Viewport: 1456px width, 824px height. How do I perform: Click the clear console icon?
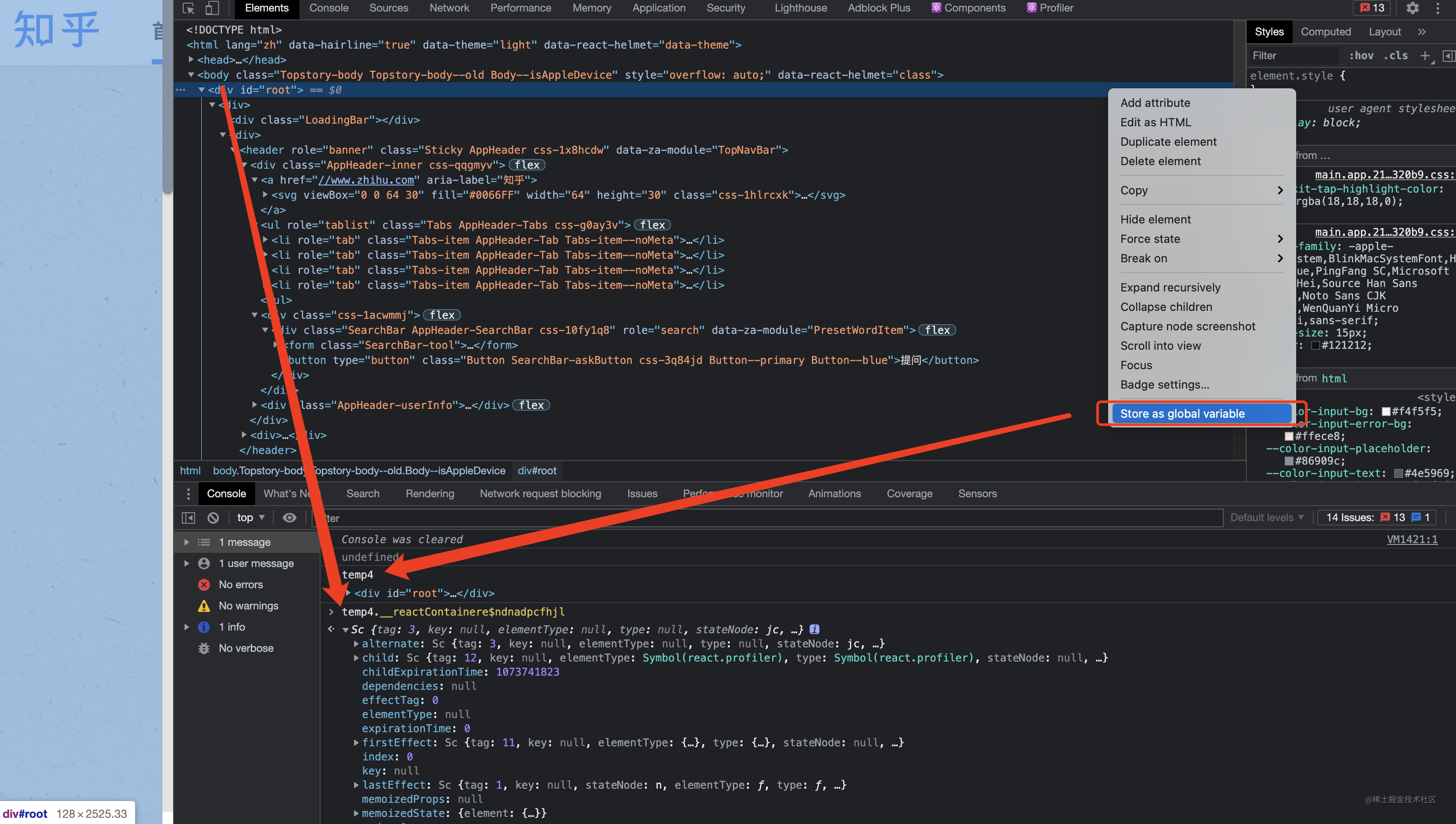213,517
